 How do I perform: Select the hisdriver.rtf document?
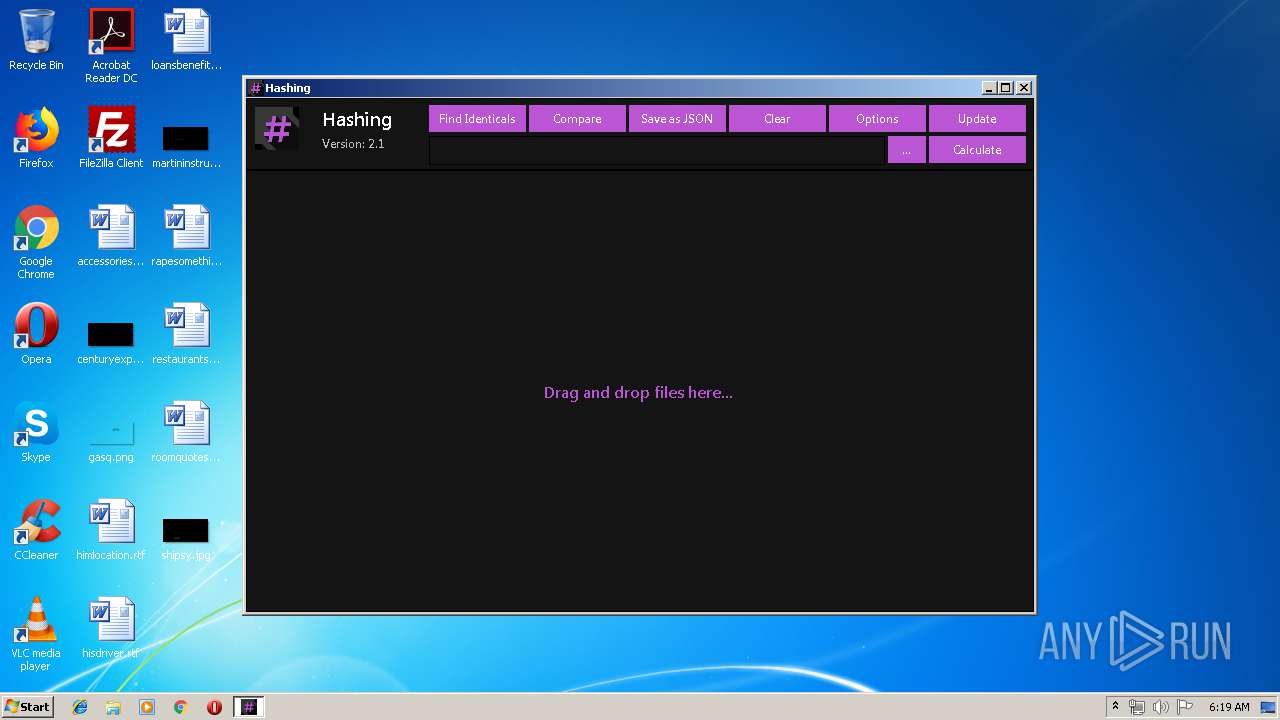pos(111,628)
